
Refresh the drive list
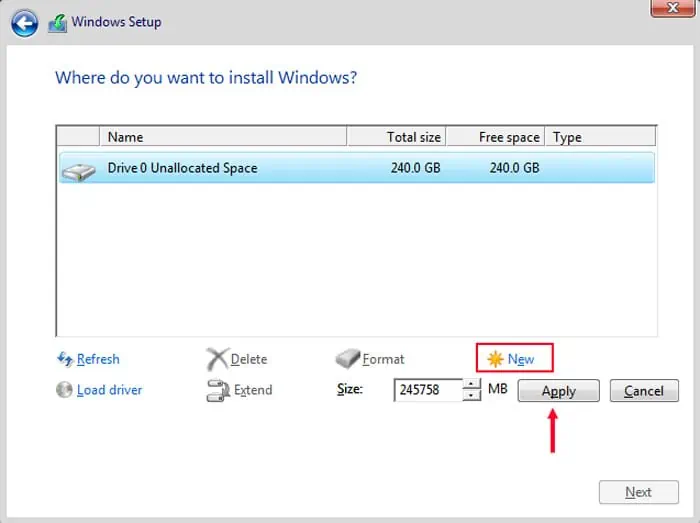[x=98, y=359]
